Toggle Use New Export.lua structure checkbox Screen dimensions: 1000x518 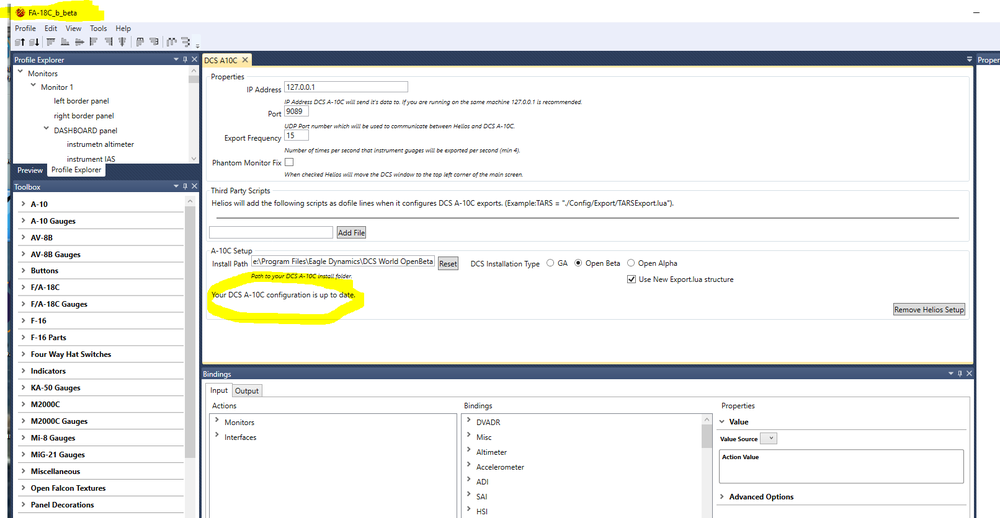point(632,279)
